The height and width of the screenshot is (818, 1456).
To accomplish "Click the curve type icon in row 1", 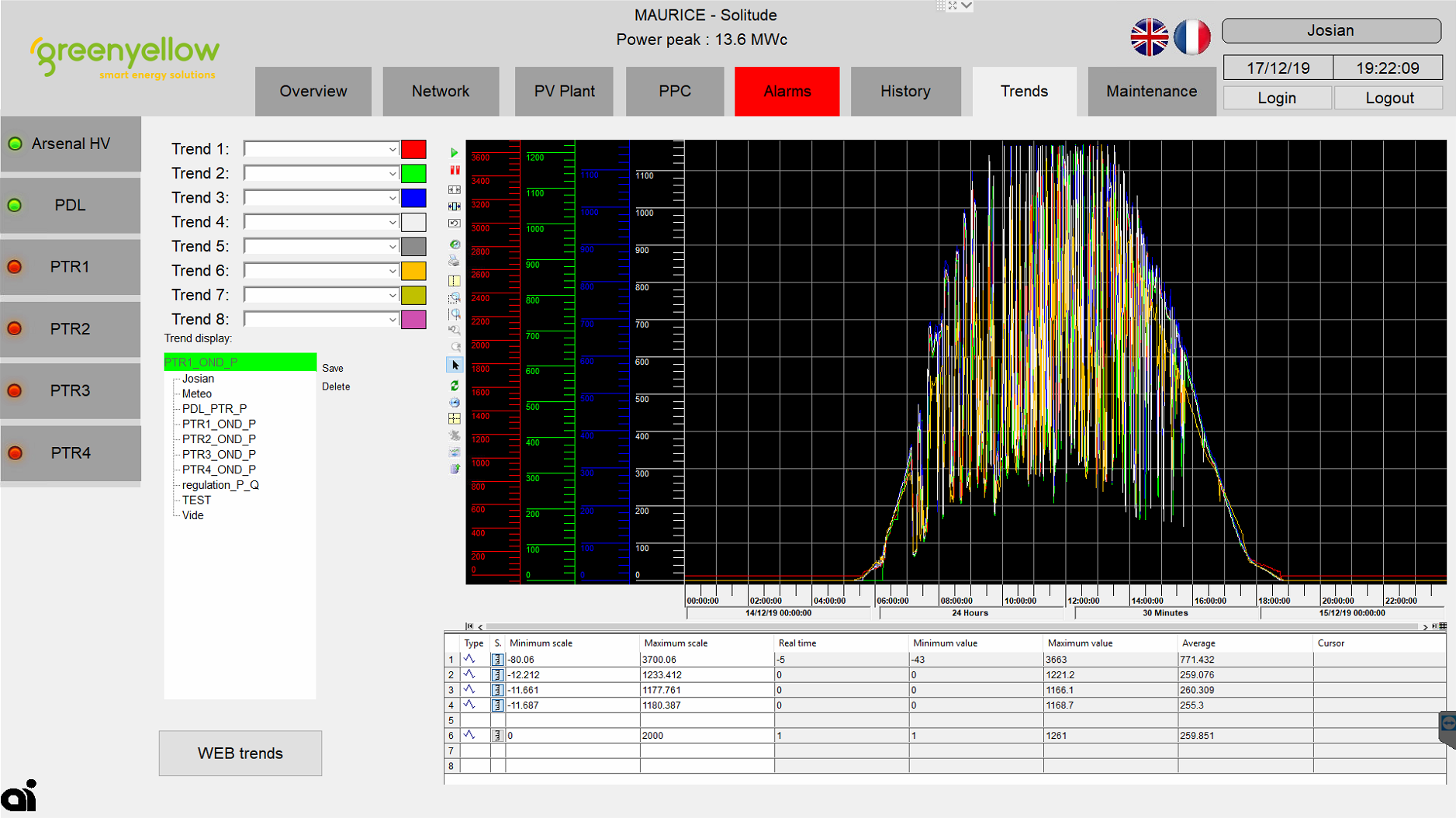I will 469,659.
